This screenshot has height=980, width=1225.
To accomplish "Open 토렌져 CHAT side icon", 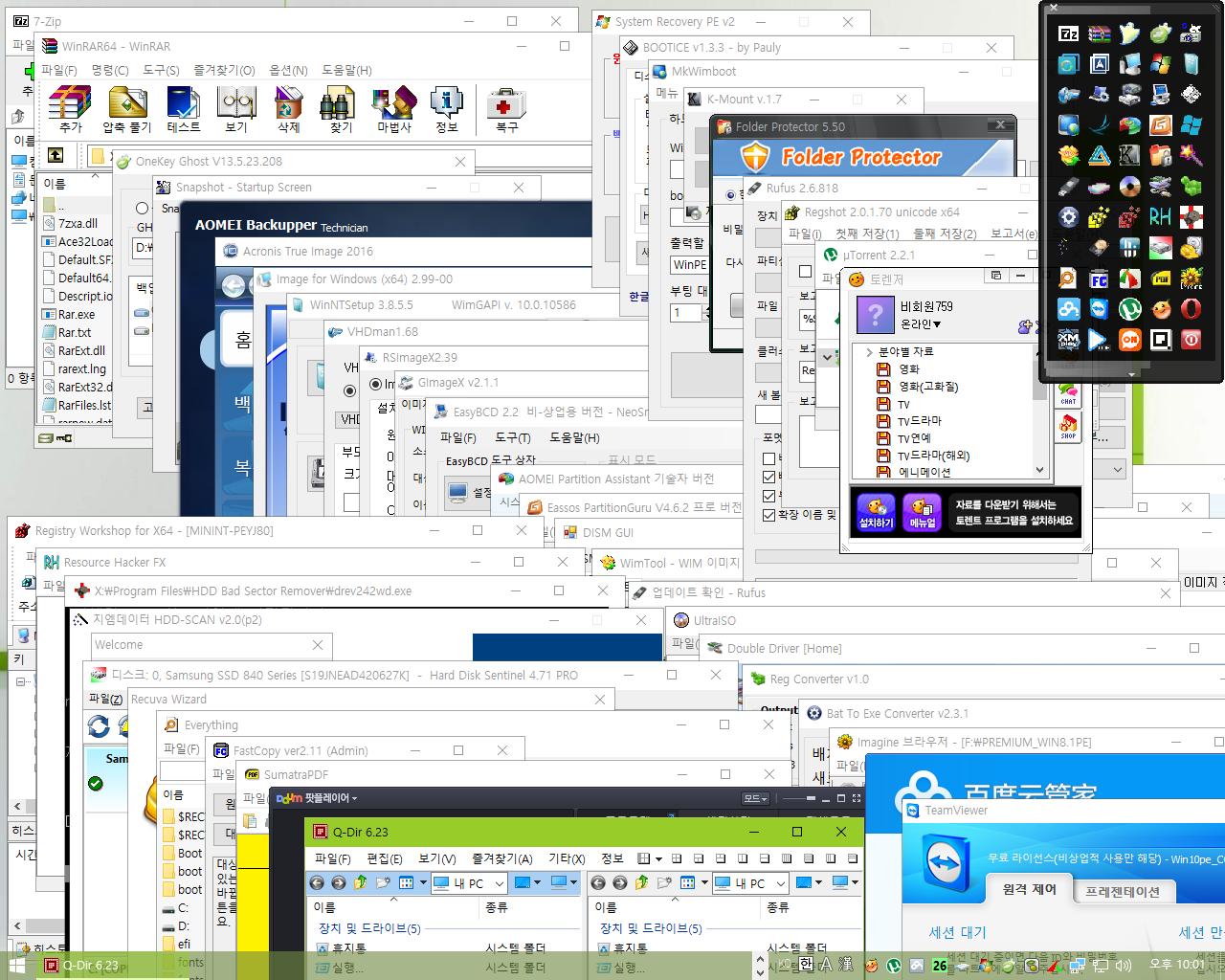I will [x=1068, y=392].
